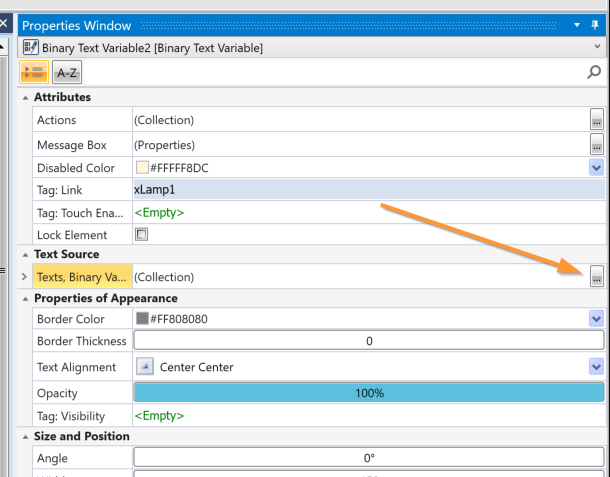Viewport: 610px width, 477px height.
Task: Click the Border Thickness value field
Action: 368,341
